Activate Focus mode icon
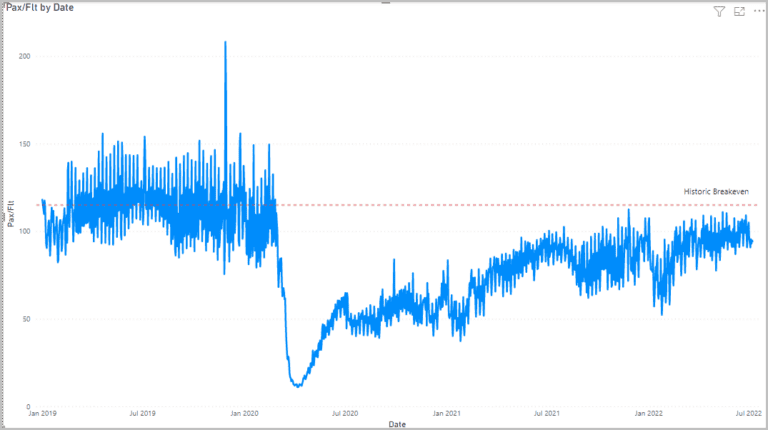 coord(739,11)
